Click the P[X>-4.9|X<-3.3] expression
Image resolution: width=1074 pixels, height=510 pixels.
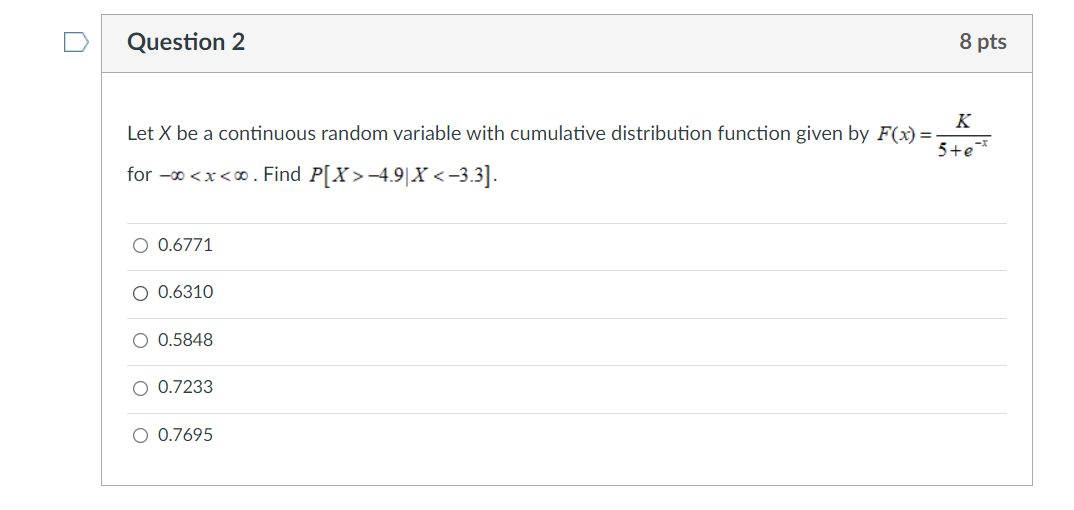402,176
